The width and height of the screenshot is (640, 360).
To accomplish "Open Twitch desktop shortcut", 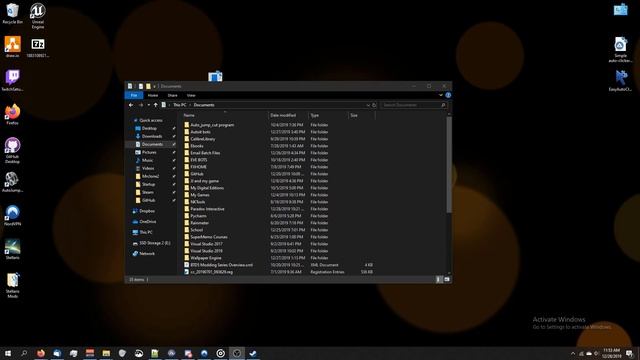I will (12, 80).
